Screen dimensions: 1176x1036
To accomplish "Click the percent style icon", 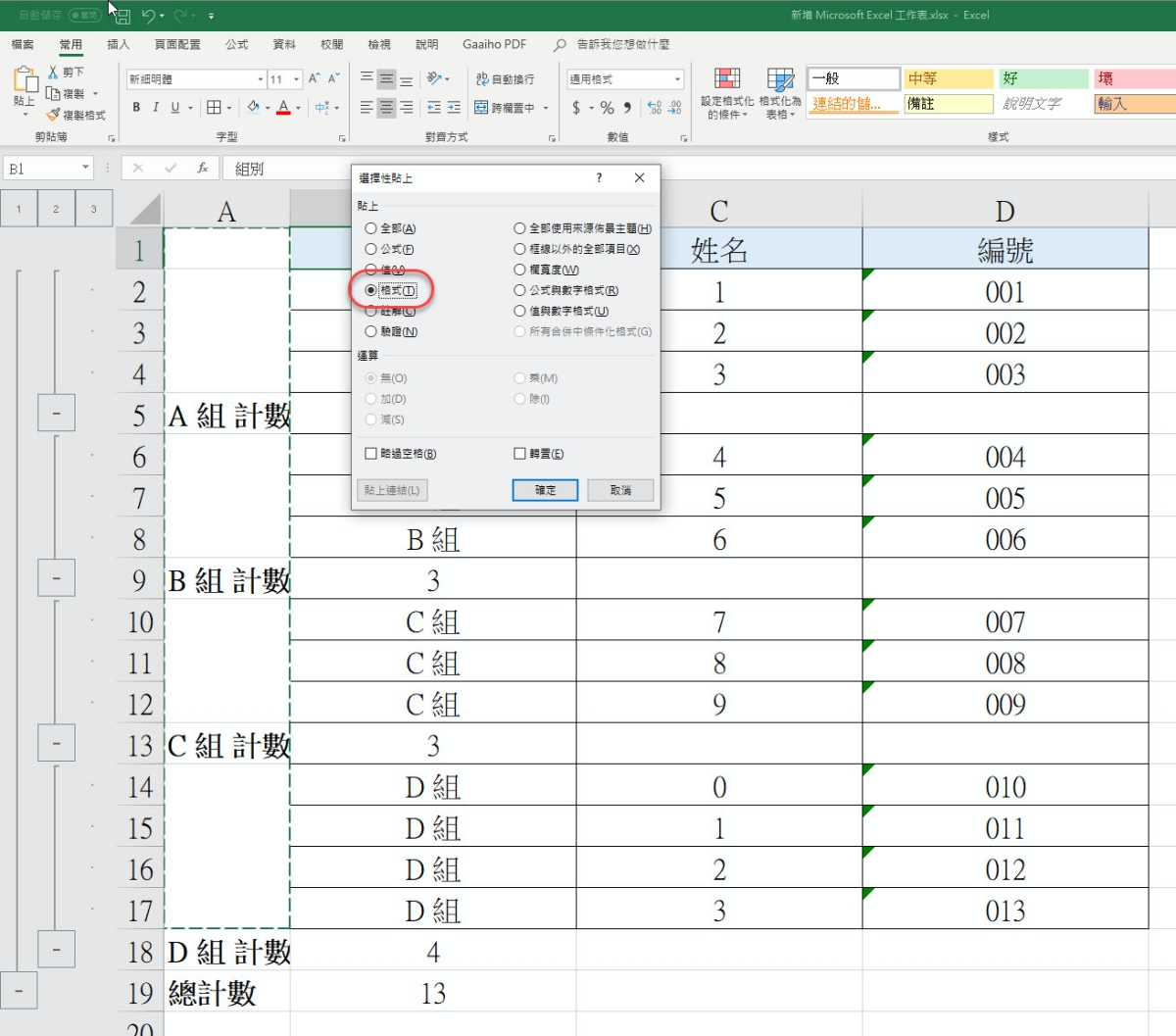I will point(608,108).
